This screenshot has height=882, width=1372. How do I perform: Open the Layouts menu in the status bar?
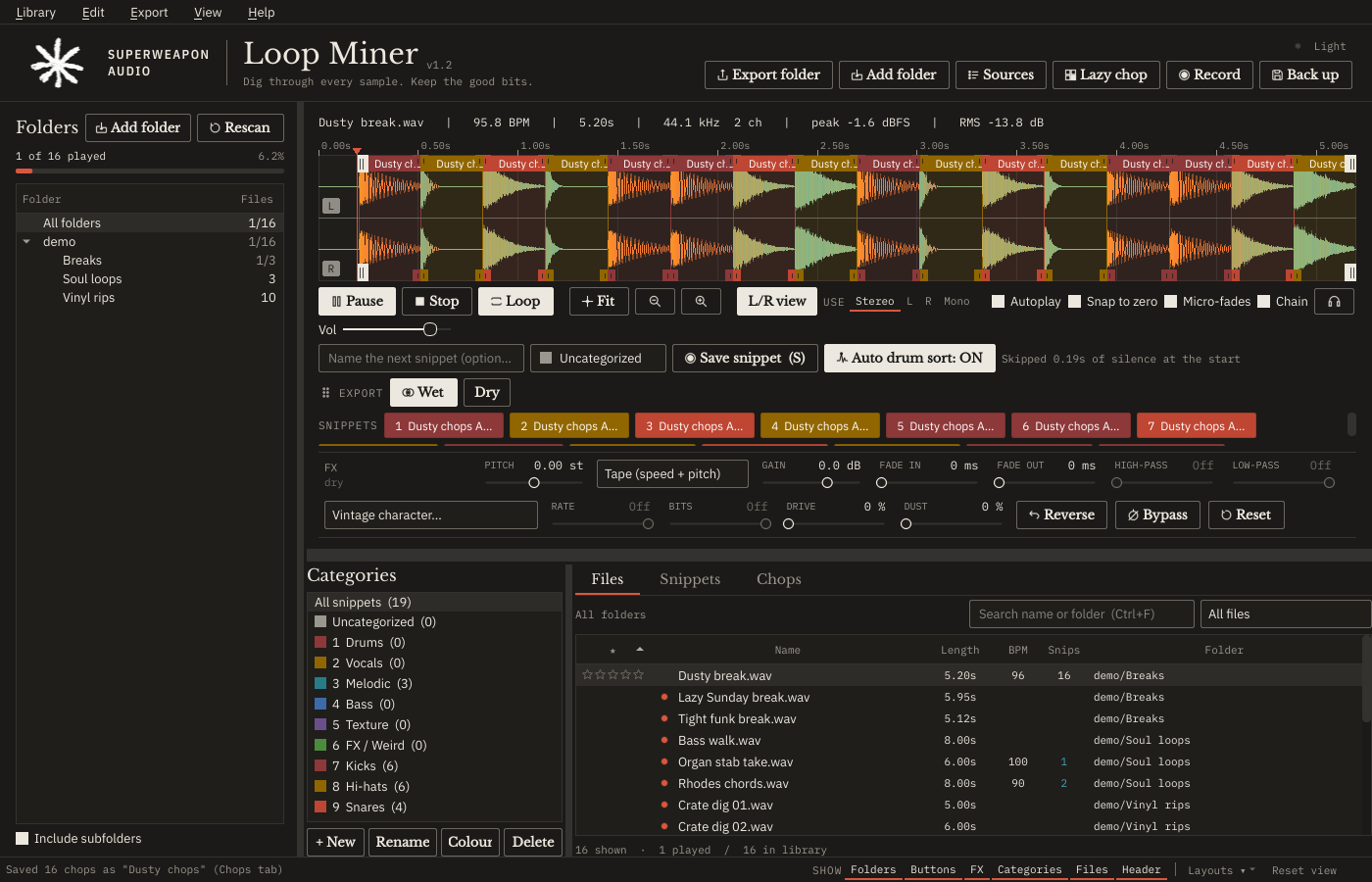point(1220,870)
